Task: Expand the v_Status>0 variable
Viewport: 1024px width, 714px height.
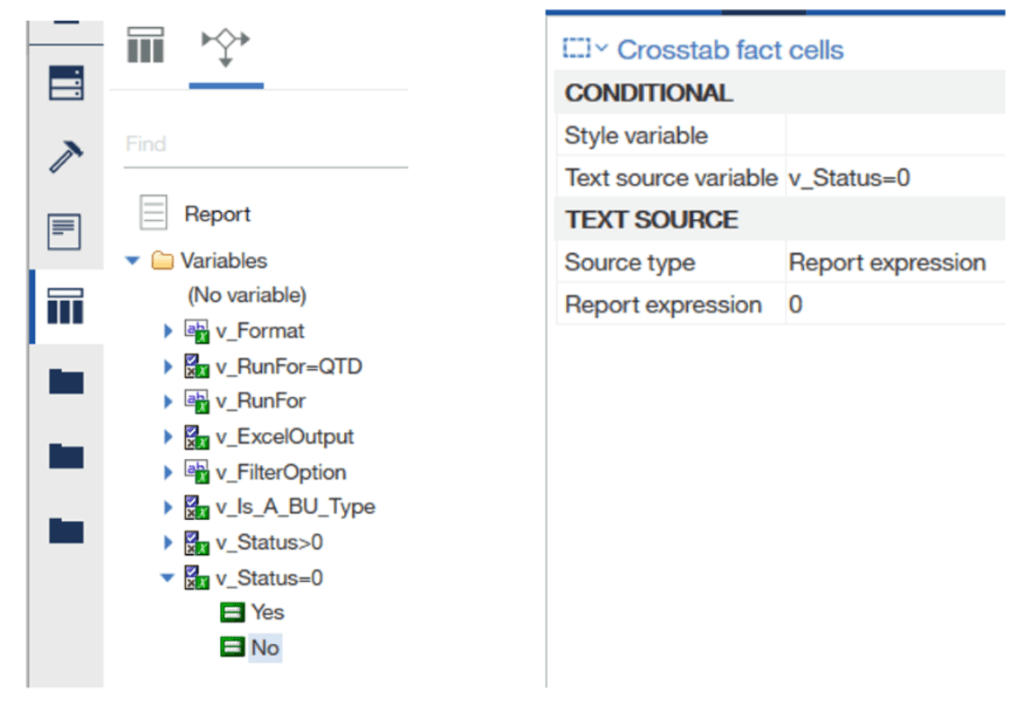Action: 168,542
